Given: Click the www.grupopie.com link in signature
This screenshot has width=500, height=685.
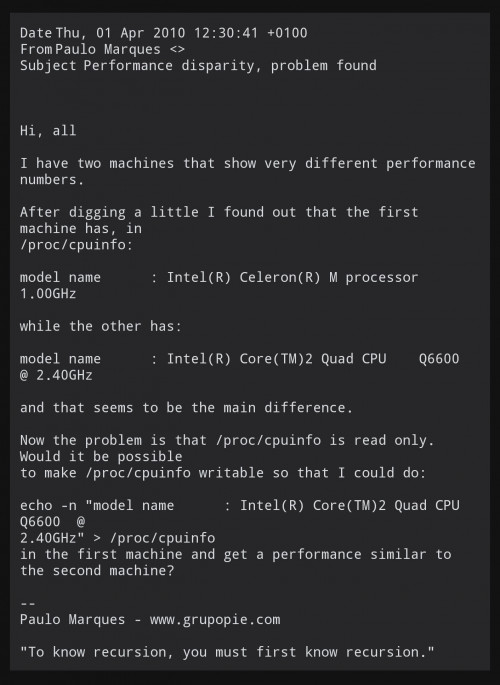Looking at the screenshot, I should (x=215, y=620).
